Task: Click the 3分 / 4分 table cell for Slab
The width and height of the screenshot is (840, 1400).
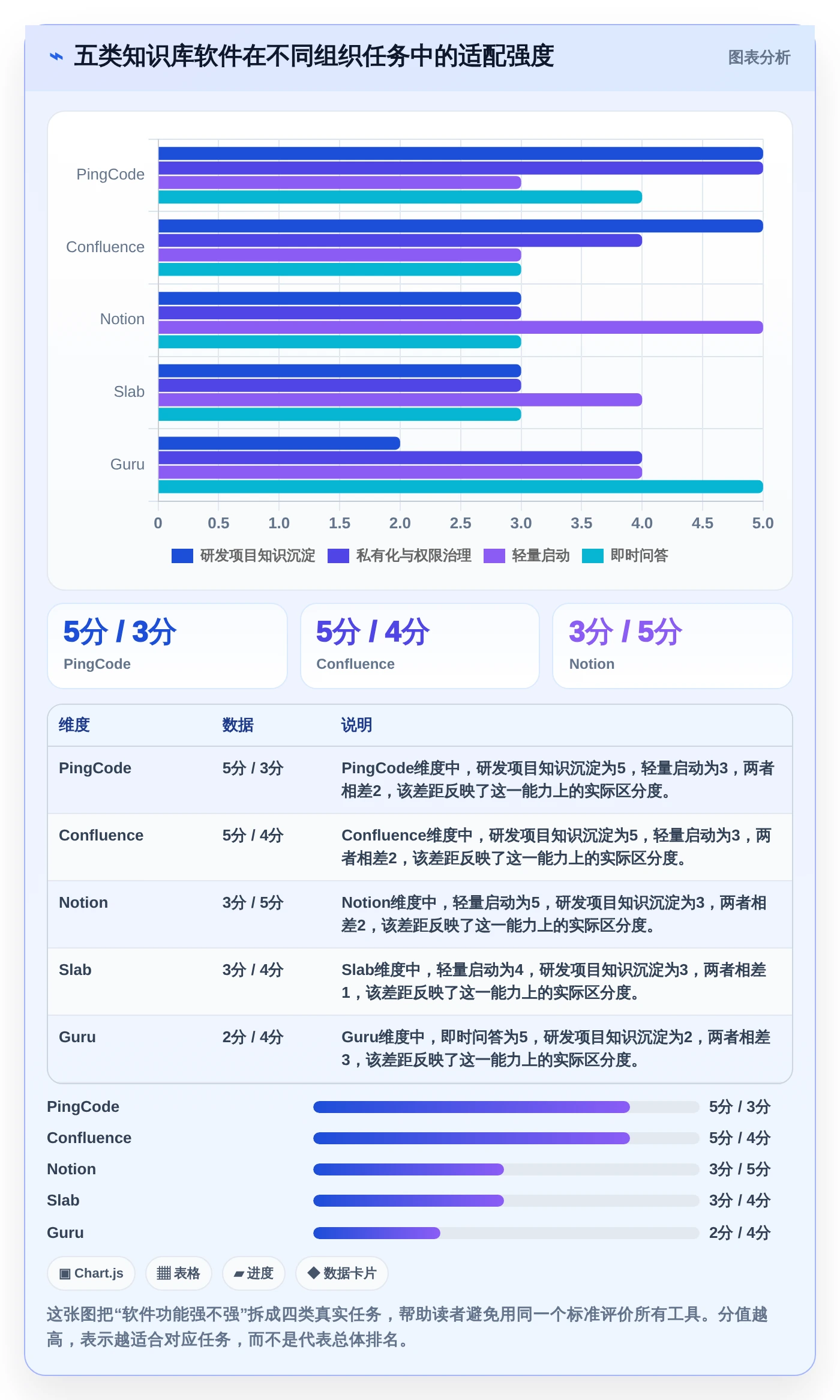Action: tap(253, 970)
